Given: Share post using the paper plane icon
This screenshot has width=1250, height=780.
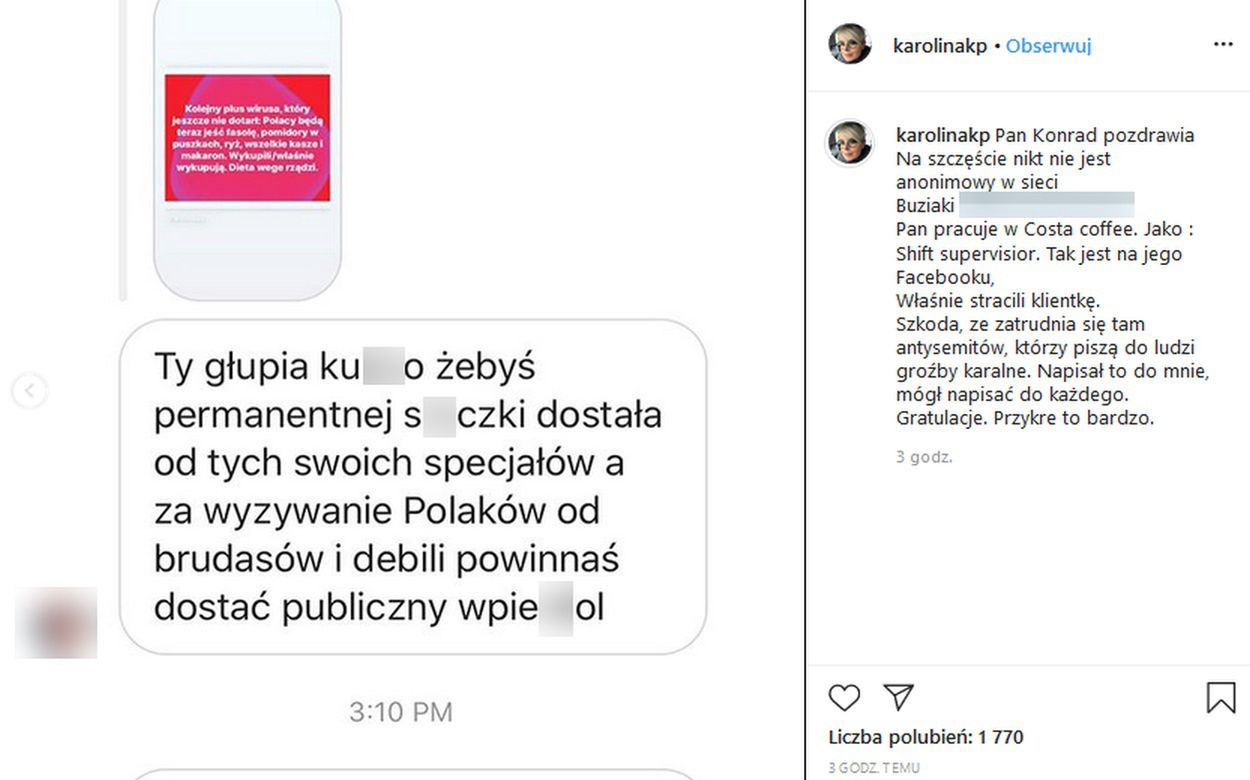Looking at the screenshot, I should point(899,697).
